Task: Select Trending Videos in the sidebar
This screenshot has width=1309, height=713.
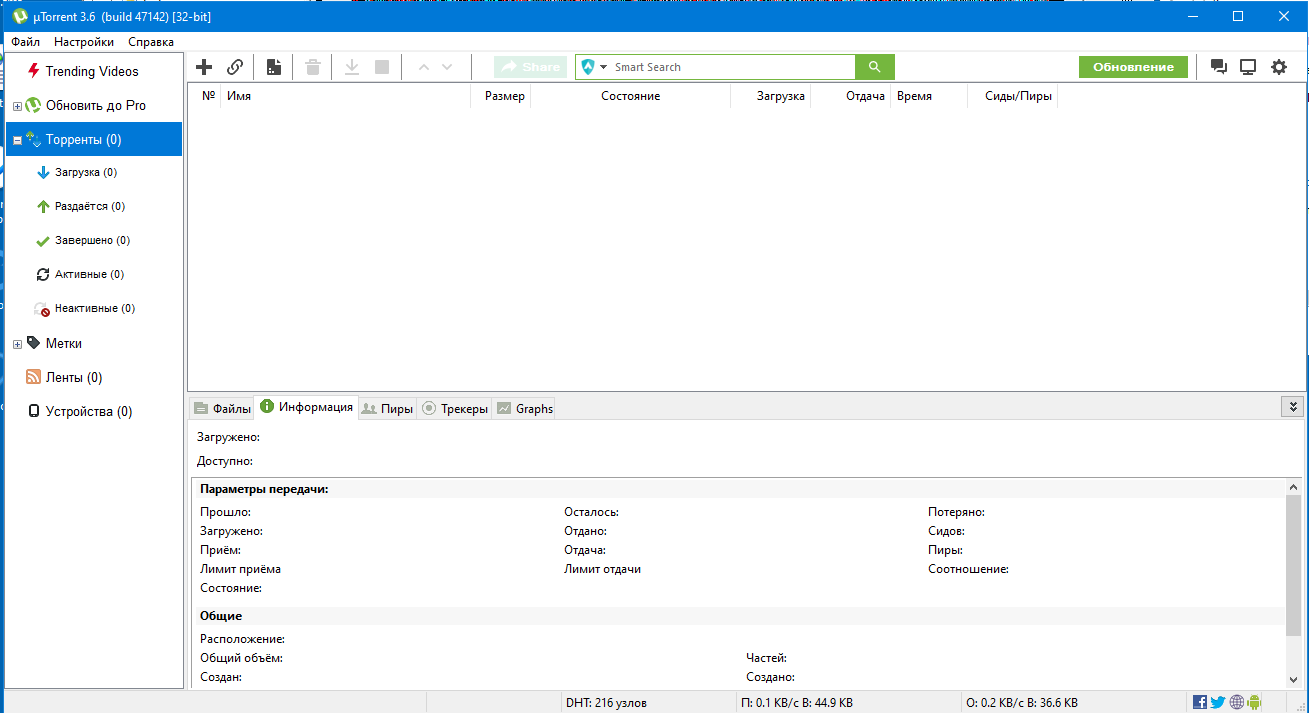Action: [91, 71]
